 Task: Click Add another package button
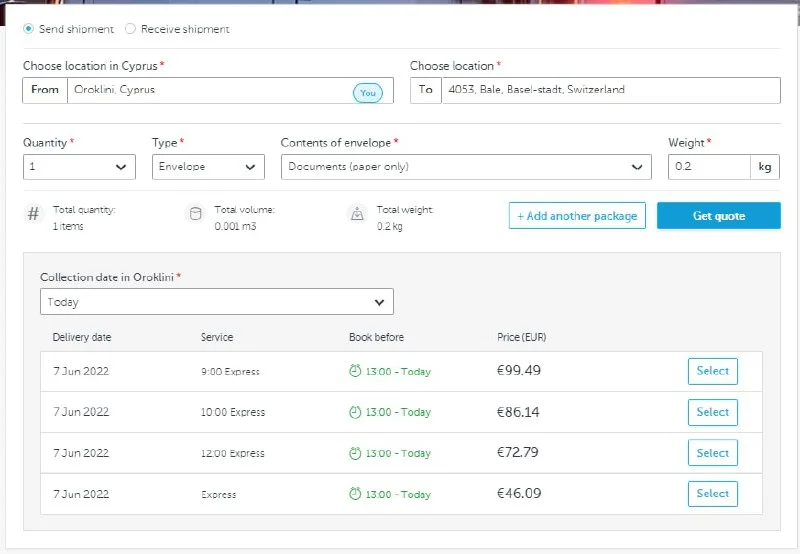577,216
